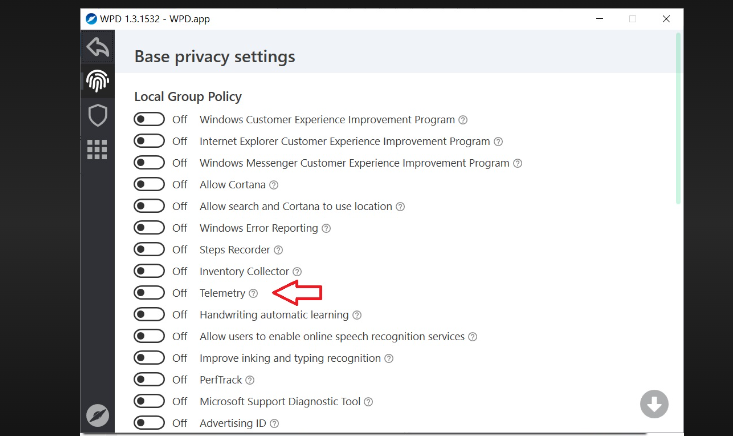This screenshot has width=733, height=436.
Task: Toggle Handwriting automatic learning switch
Action: tap(149, 315)
